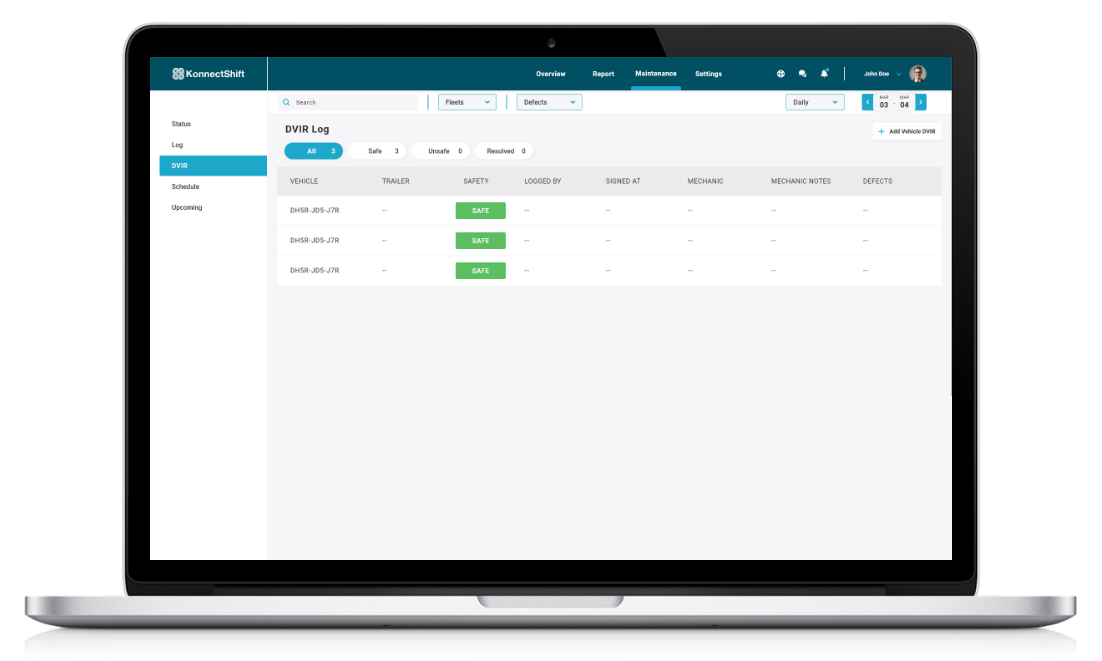Go to next date range arrow

coord(921,102)
